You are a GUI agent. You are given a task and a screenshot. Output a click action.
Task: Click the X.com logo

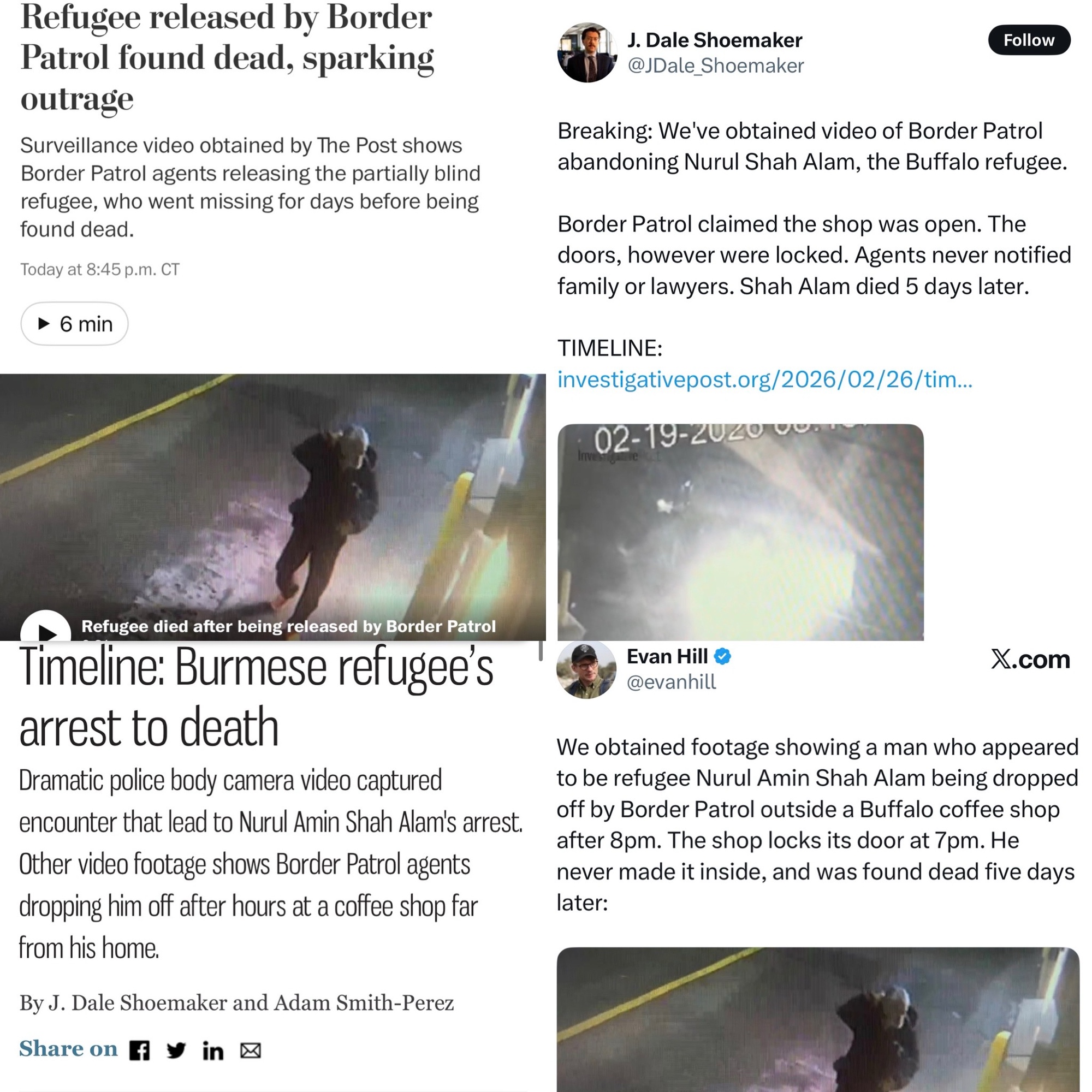(x=1030, y=659)
